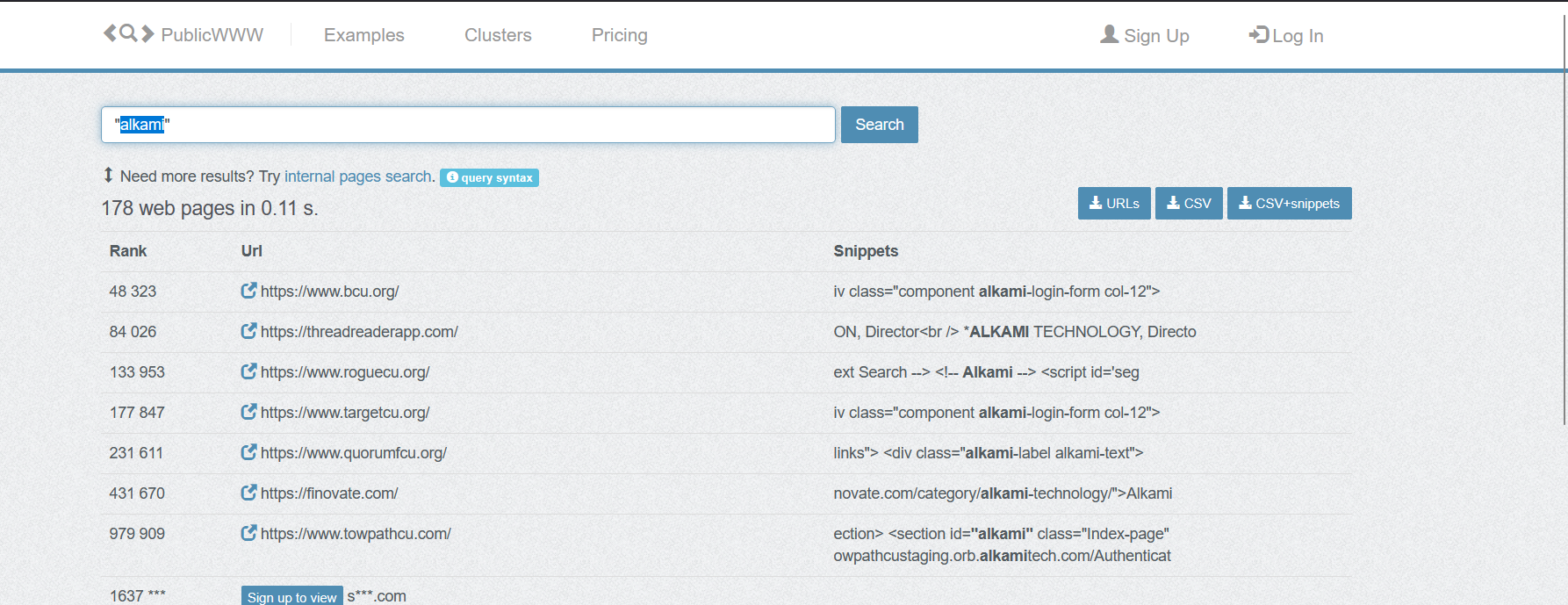The image size is (1568, 605).
Task: Open external link icon for roguecu.org
Action: pos(248,371)
